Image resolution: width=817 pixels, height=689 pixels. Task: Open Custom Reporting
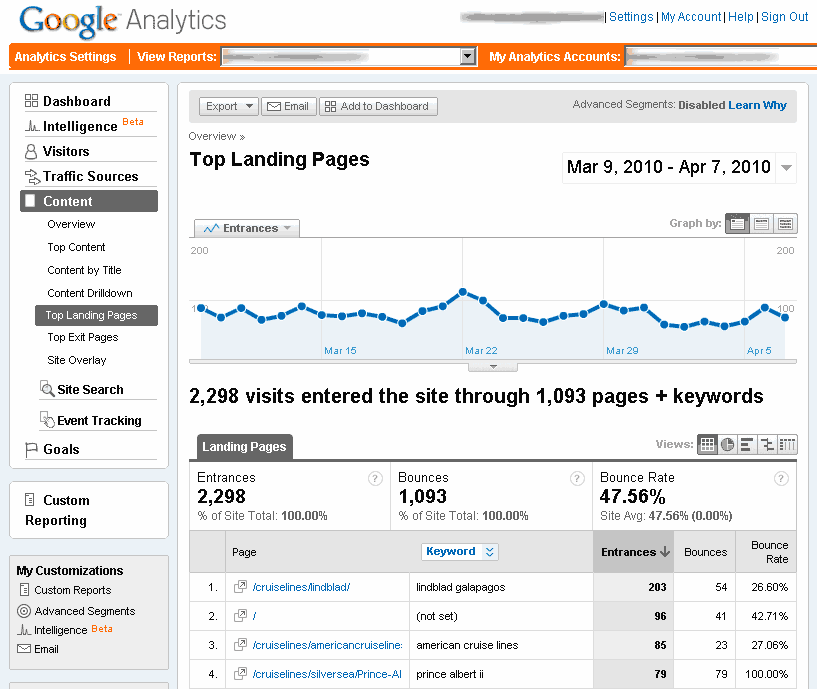pos(57,510)
